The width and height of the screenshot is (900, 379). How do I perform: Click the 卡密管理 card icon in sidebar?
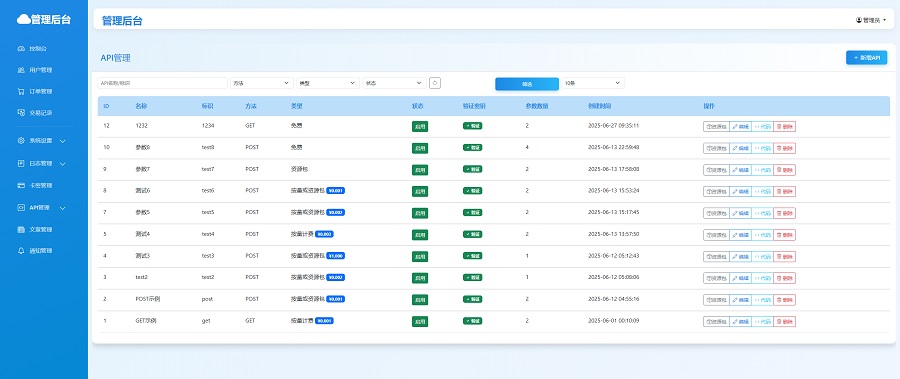21,185
